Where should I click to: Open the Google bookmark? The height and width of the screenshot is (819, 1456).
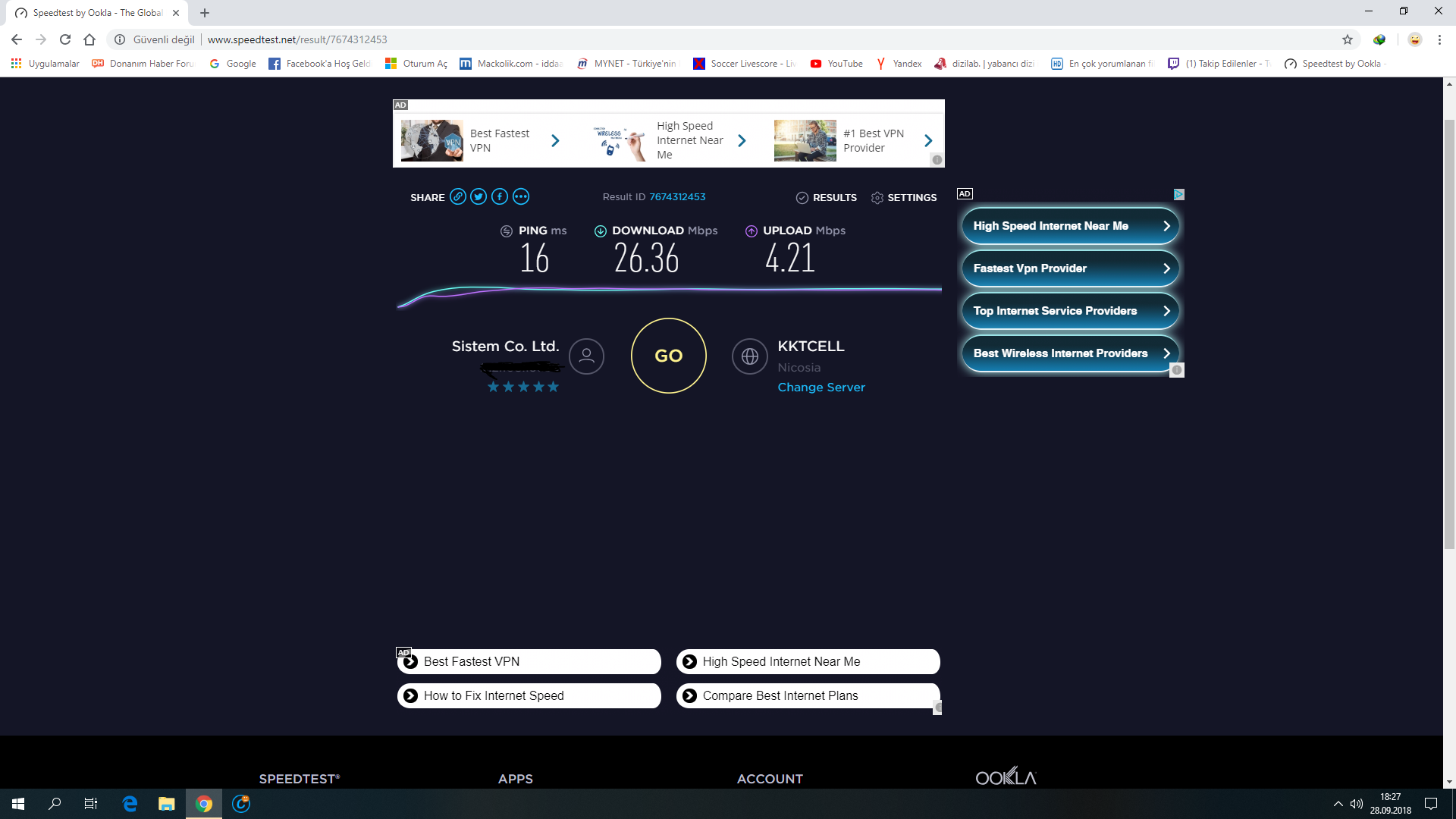(x=233, y=64)
